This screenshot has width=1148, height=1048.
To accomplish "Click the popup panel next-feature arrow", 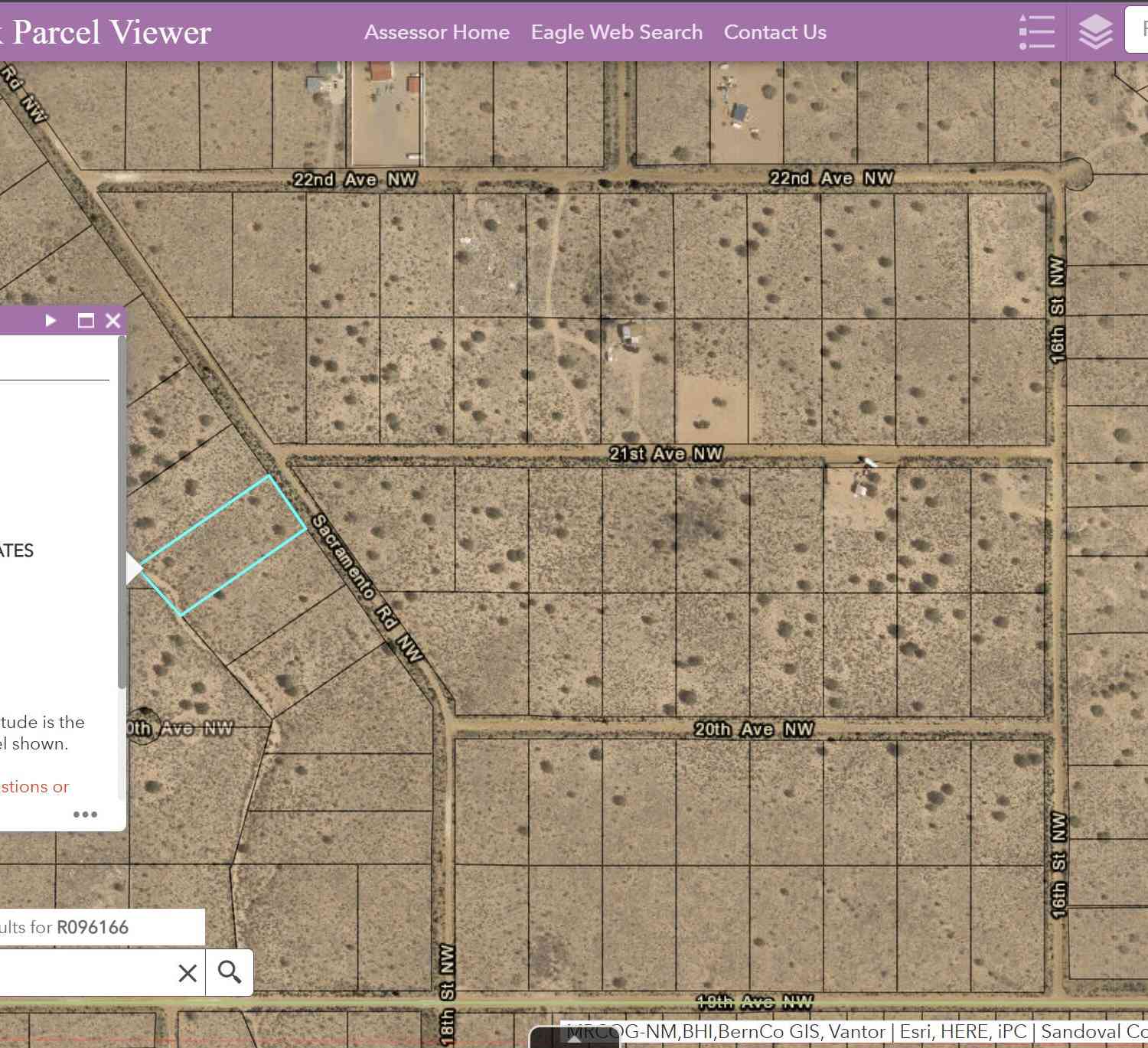I will click(51, 320).
